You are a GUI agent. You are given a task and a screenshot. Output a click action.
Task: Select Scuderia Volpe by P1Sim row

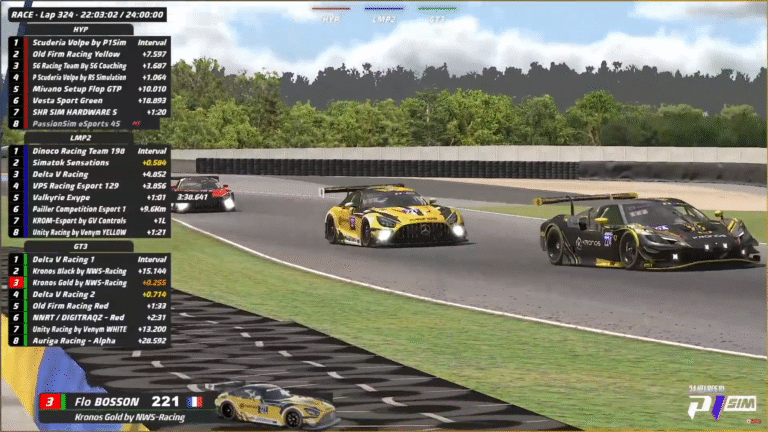[x=80, y=43]
